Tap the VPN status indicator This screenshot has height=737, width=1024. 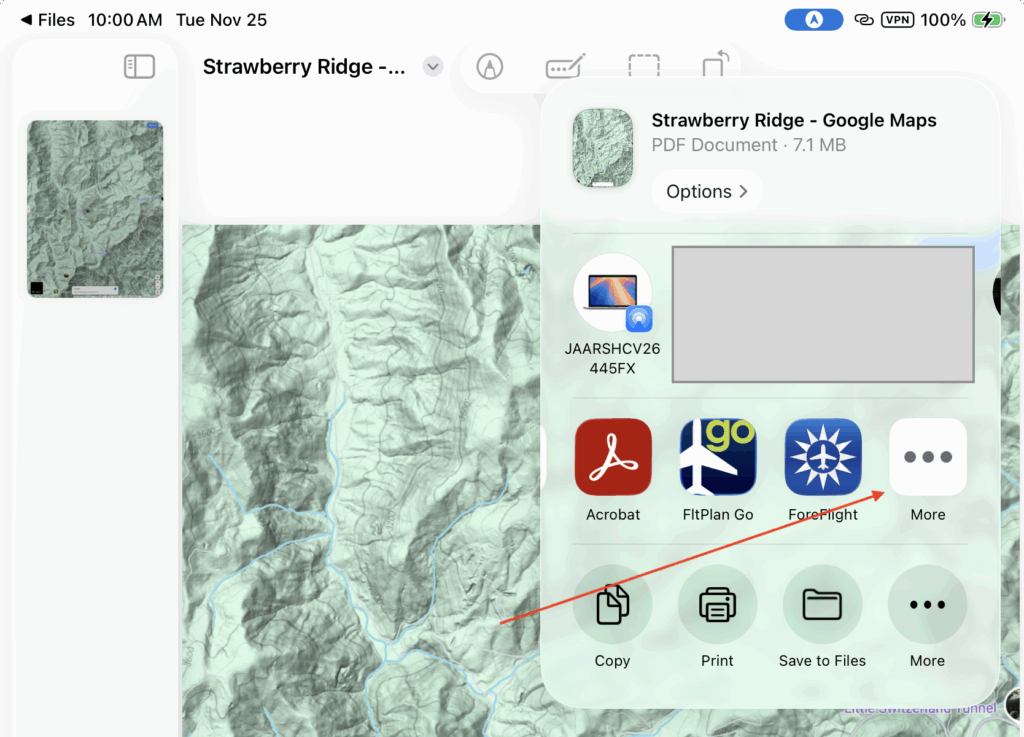[x=897, y=20]
